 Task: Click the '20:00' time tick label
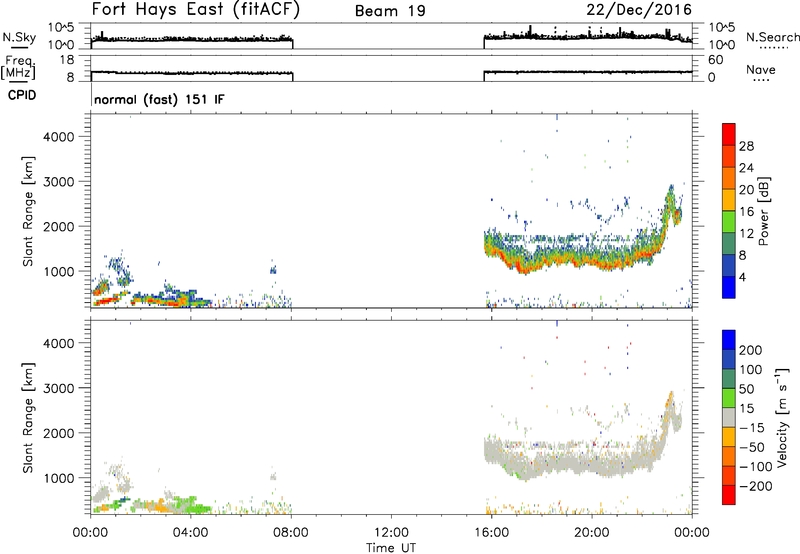[x=592, y=533]
